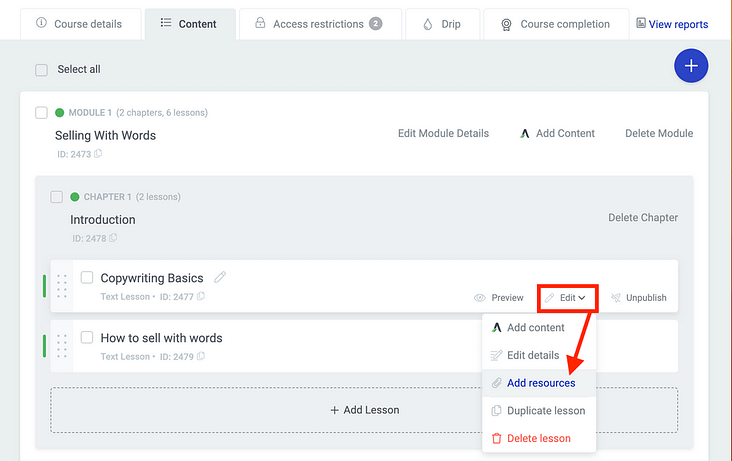
Task: Open the Edit dropdown for Copywriting Basics
Action: point(566,297)
